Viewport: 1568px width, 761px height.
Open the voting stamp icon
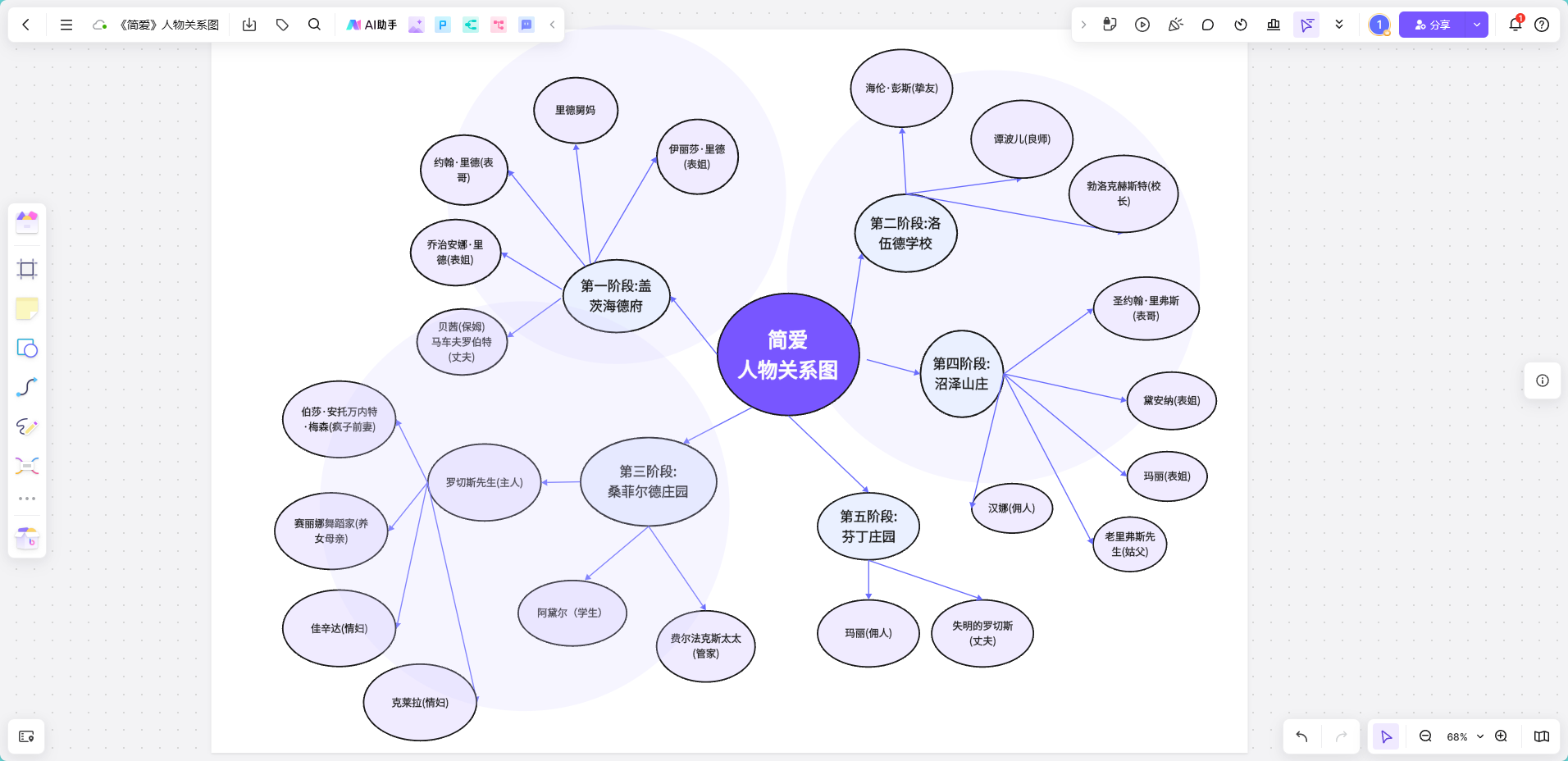pyautogui.click(x=1274, y=25)
